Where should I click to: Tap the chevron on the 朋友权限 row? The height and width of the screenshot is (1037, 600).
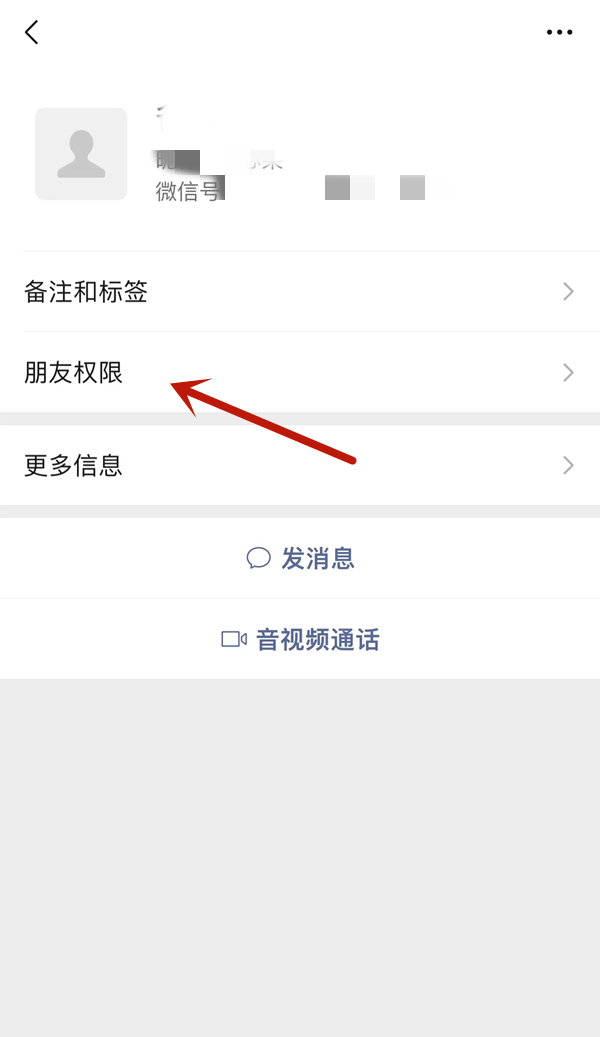coord(568,372)
